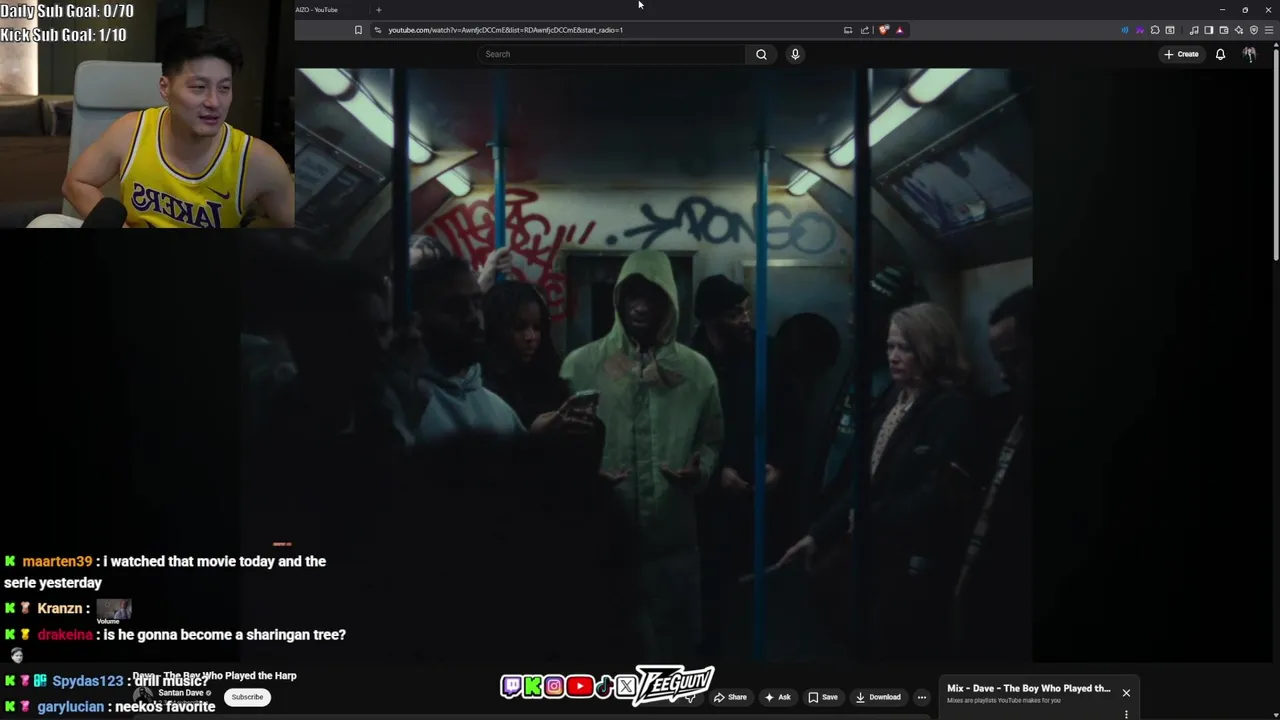Bookmark this page via the bookmark icon
Image resolution: width=1280 pixels, height=720 pixels.
pos(358,30)
